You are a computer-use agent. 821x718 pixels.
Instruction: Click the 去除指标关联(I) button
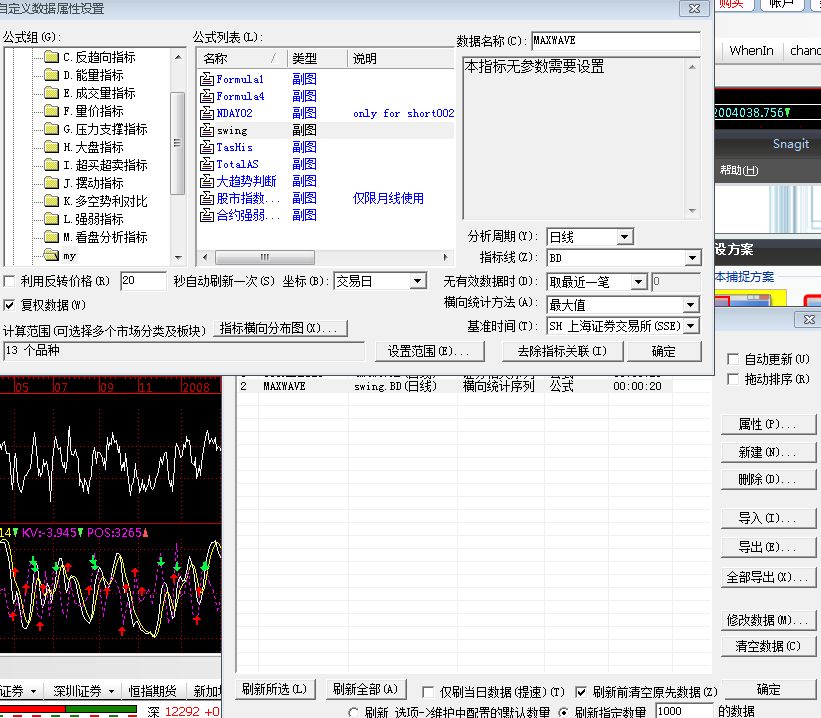[561, 351]
